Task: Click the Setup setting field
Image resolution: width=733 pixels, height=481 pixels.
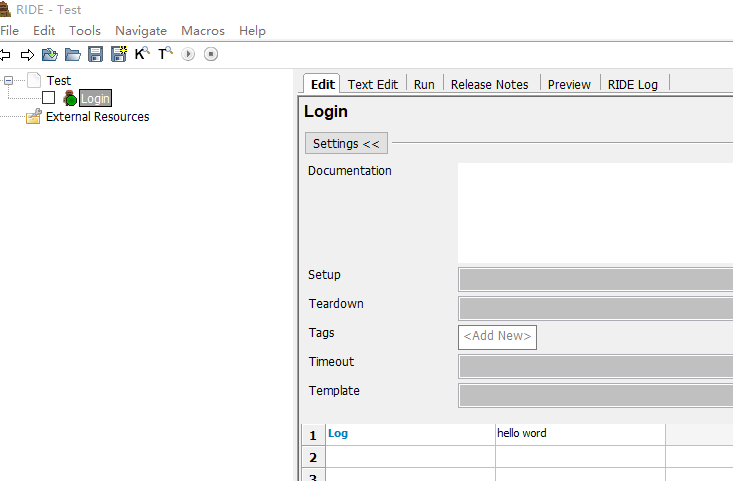Action: coord(595,279)
